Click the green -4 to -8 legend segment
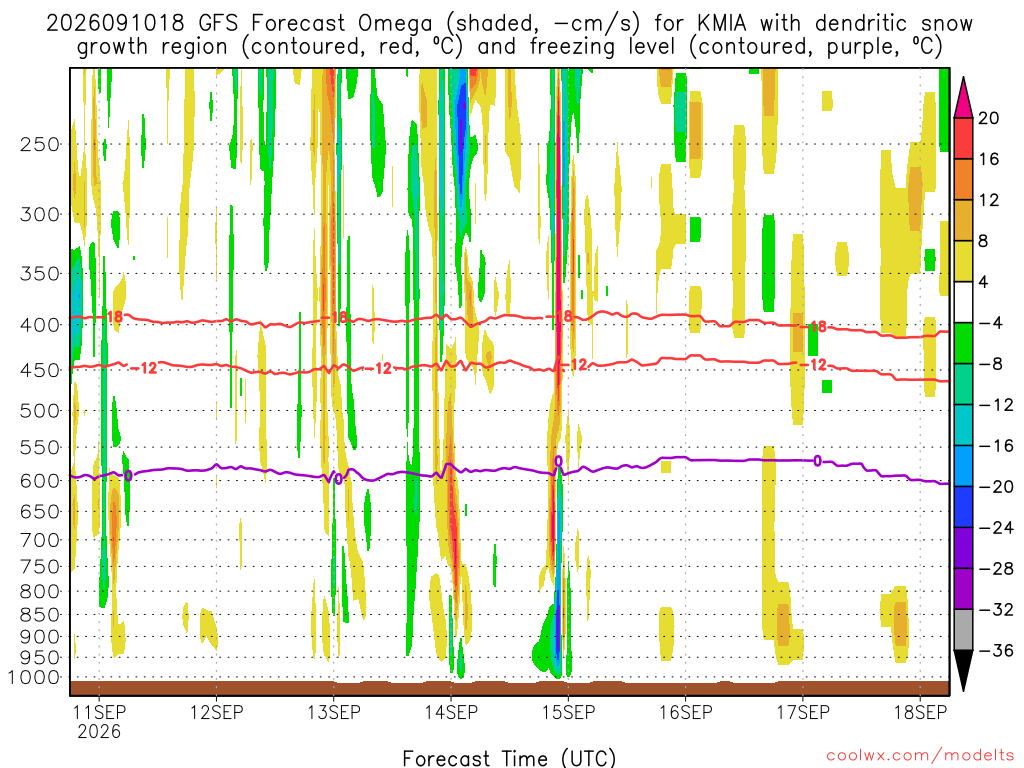The height and width of the screenshot is (768, 1024). [x=963, y=343]
